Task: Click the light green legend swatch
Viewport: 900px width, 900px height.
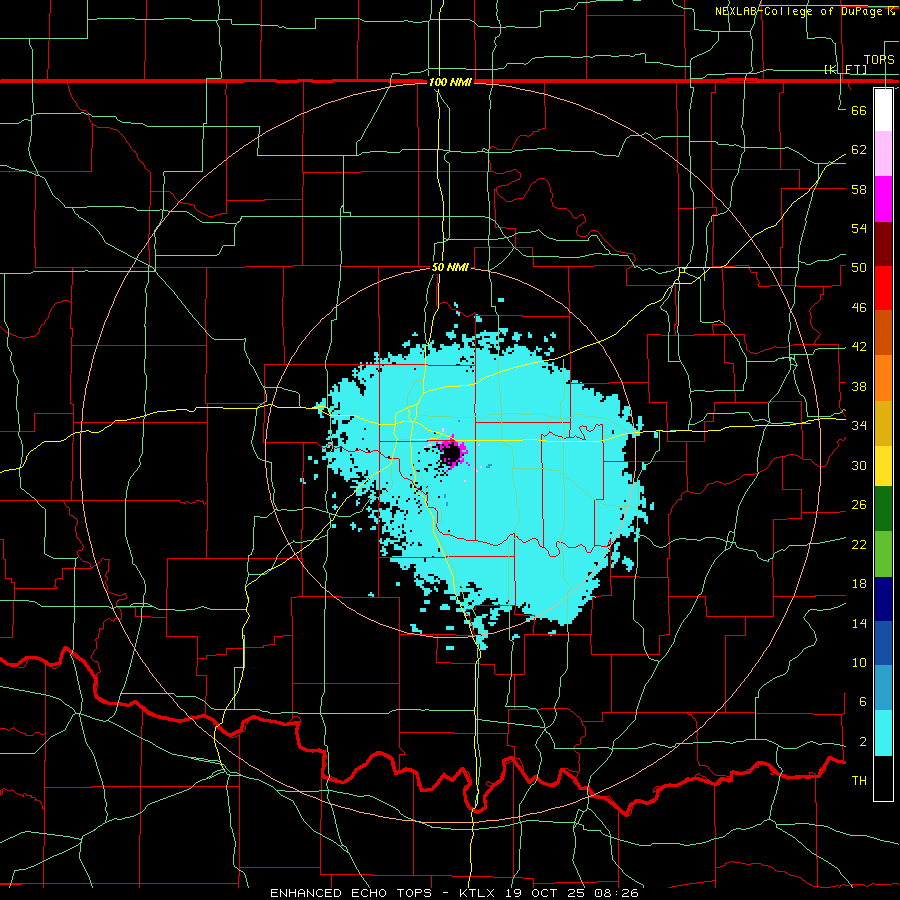Action: pos(883,554)
